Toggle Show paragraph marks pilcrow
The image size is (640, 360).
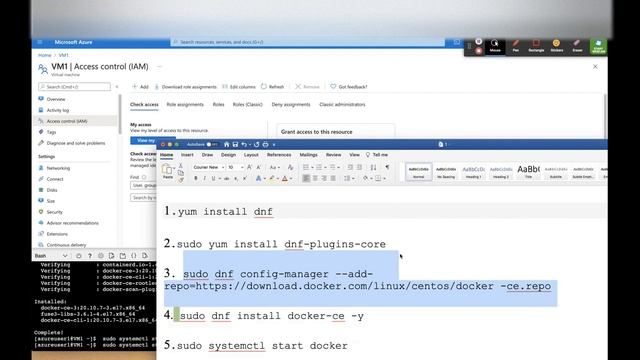click(387, 167)
